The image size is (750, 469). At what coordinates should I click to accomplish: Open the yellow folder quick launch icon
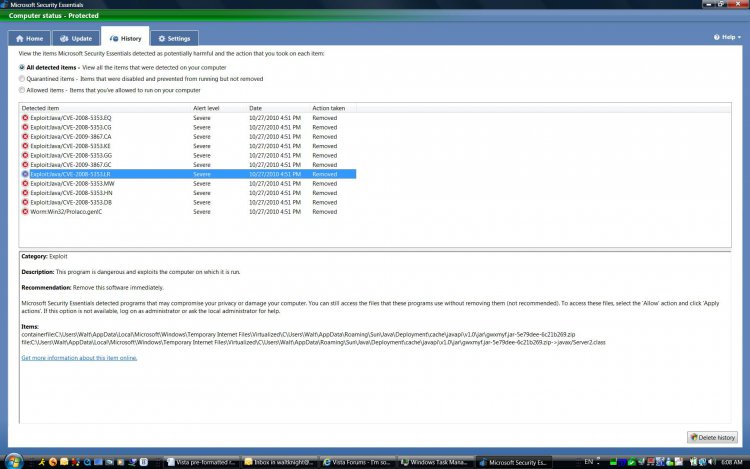[x=64, y=462]
